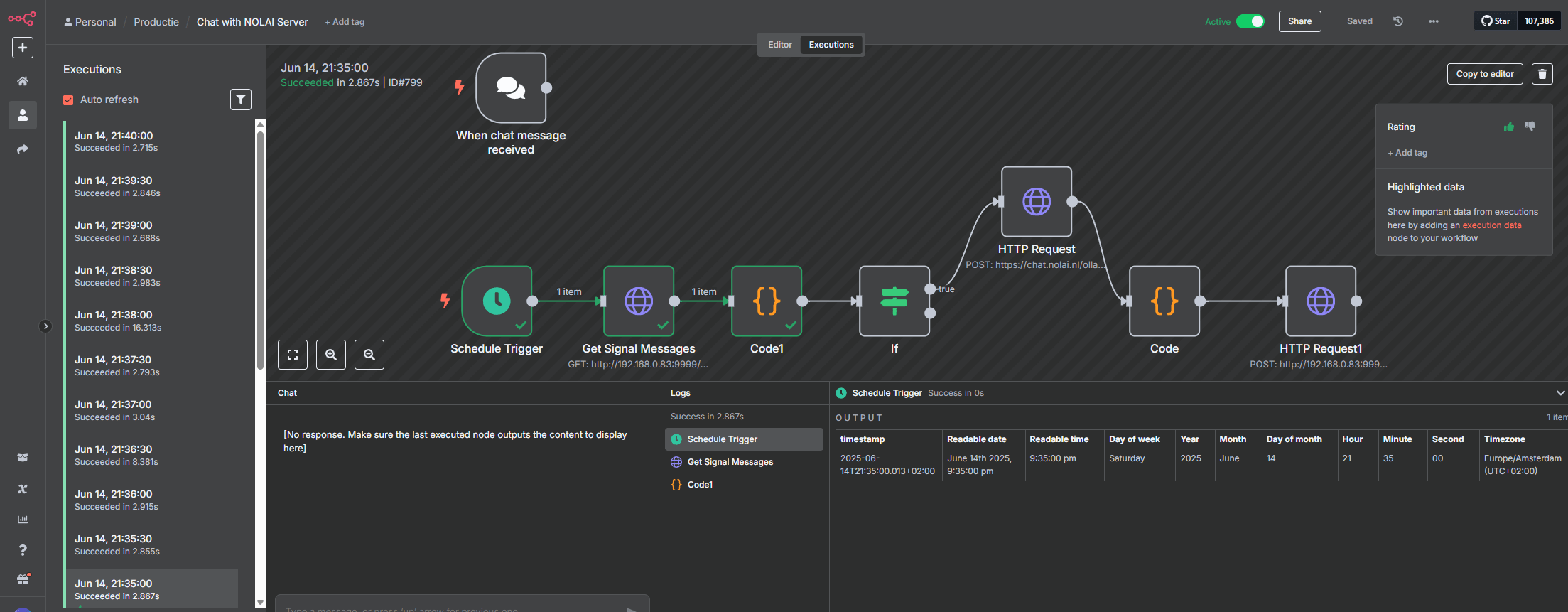Click the n8n logo icon
This screenshot has width=1568, height=612.
point(22,18)
